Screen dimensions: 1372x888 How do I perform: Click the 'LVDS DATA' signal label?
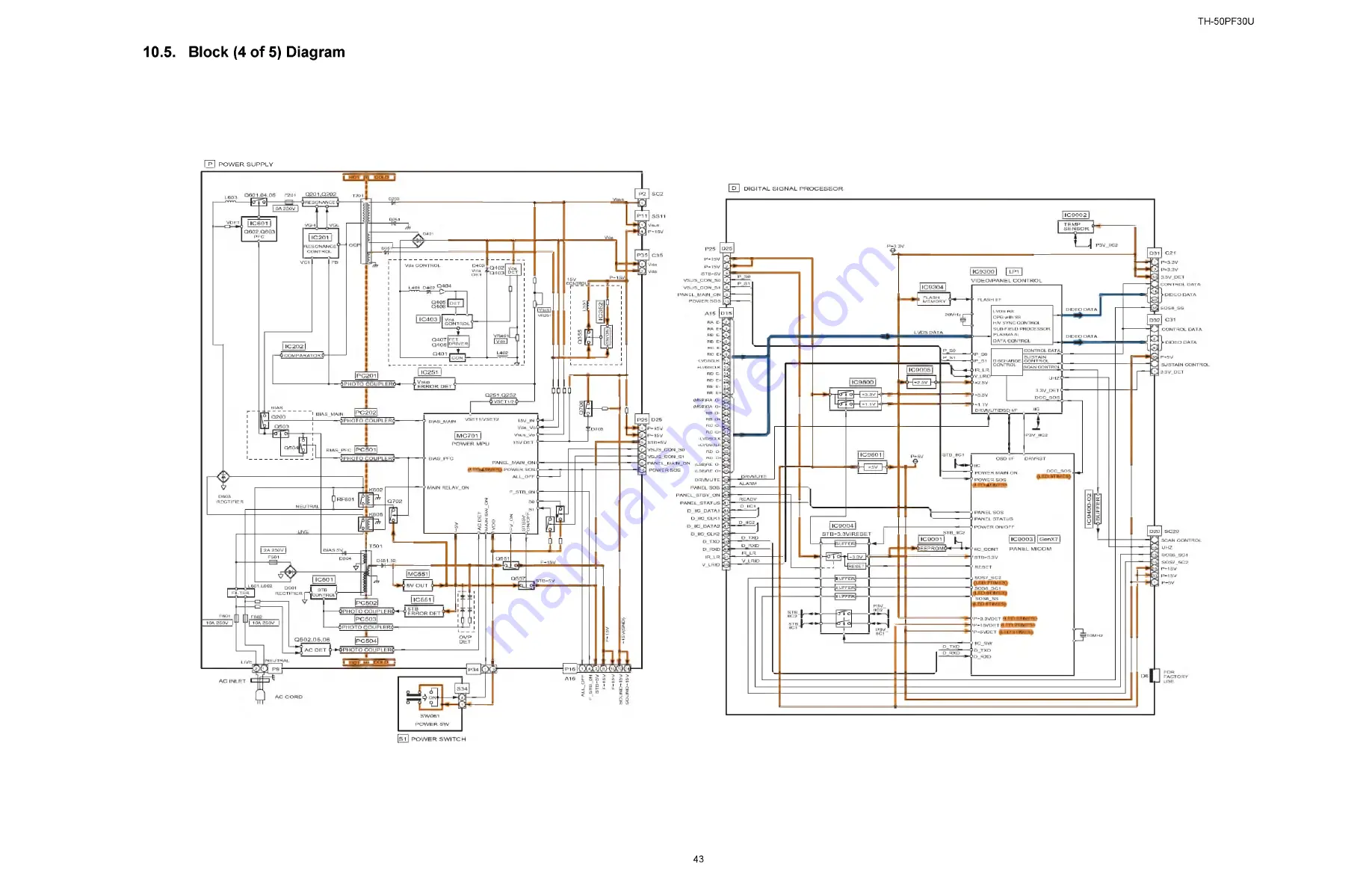[928, 333]
